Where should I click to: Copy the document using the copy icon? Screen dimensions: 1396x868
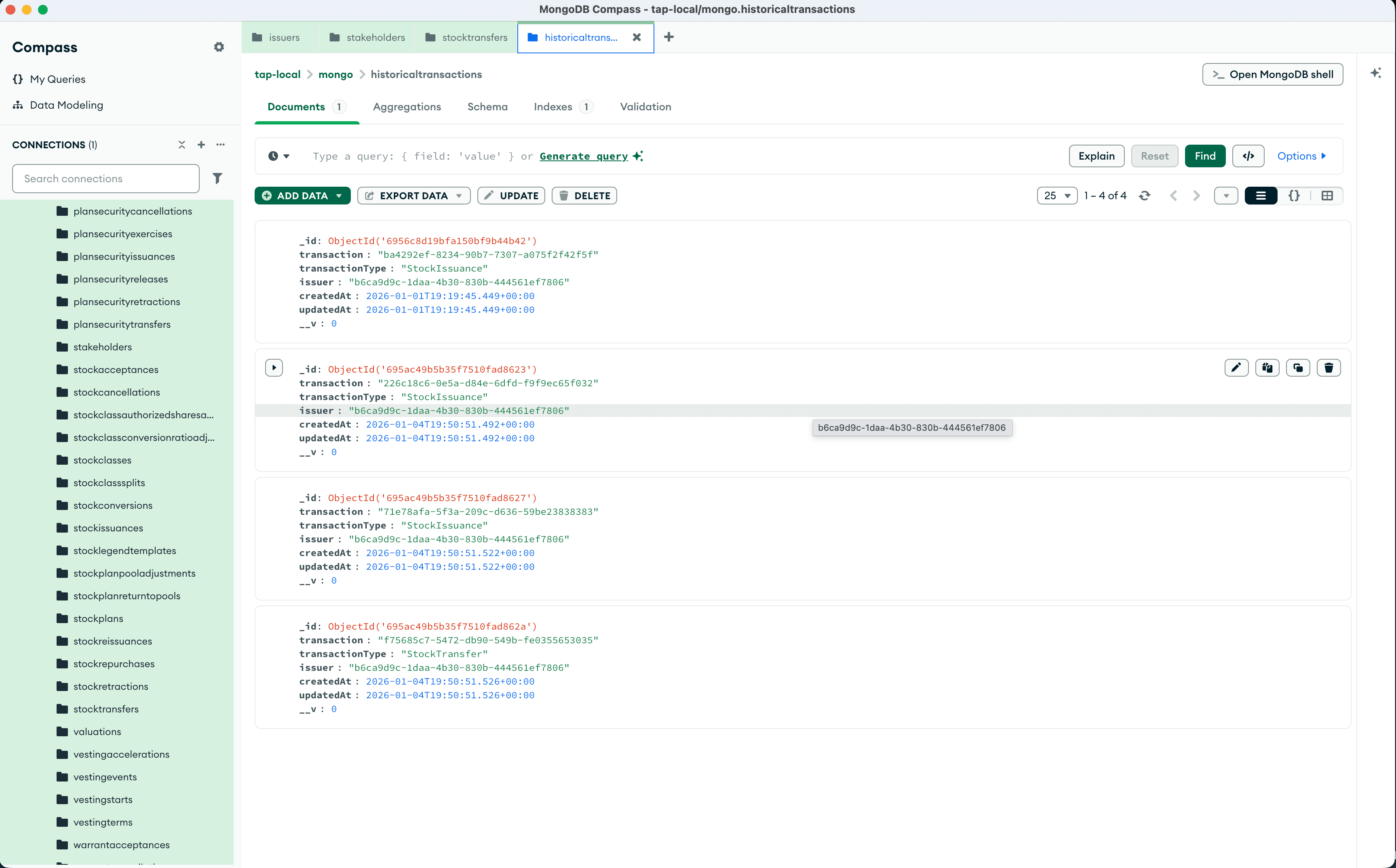pos(1267,367)
